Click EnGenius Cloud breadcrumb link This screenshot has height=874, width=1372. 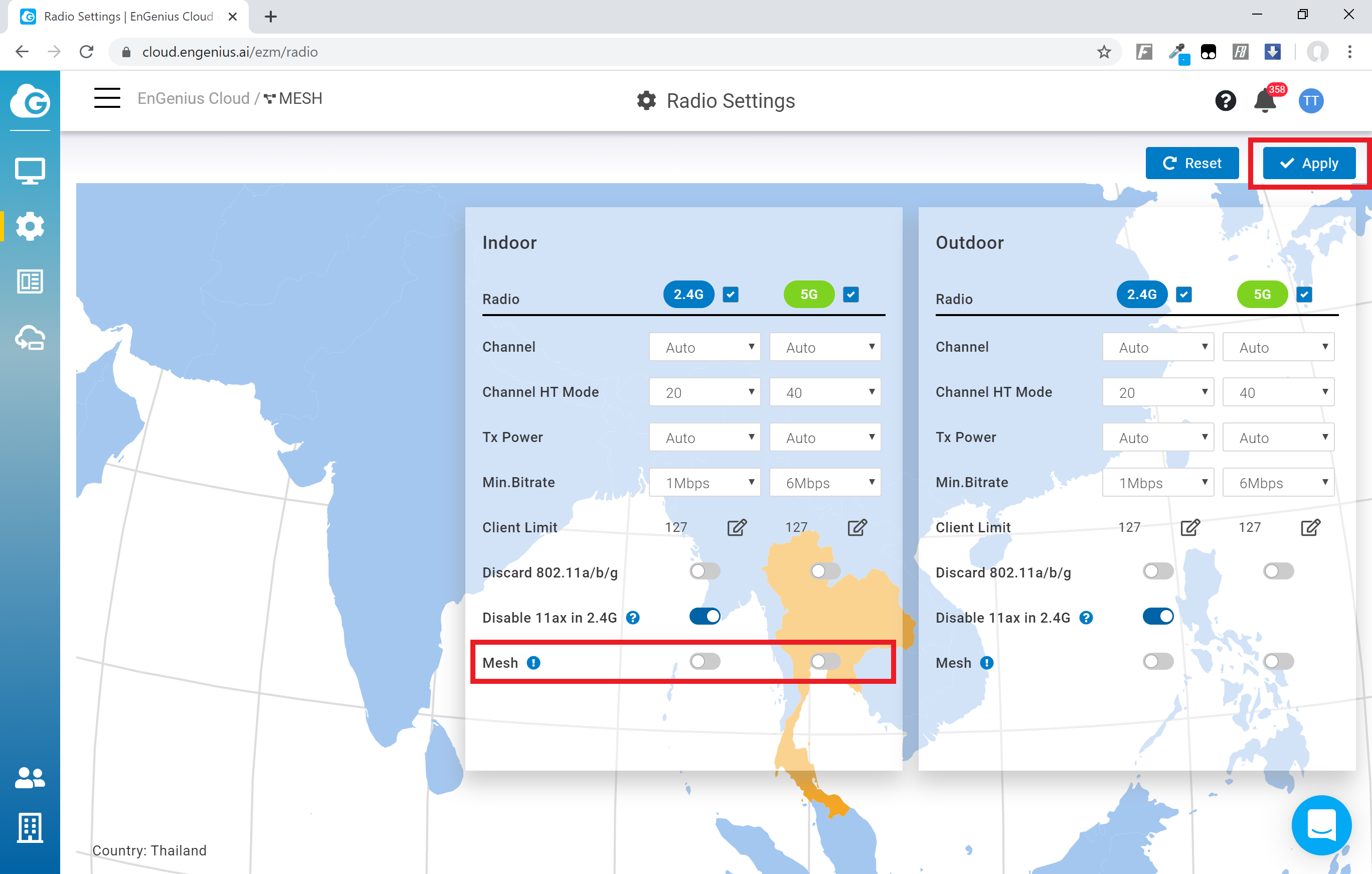[194, 98]
